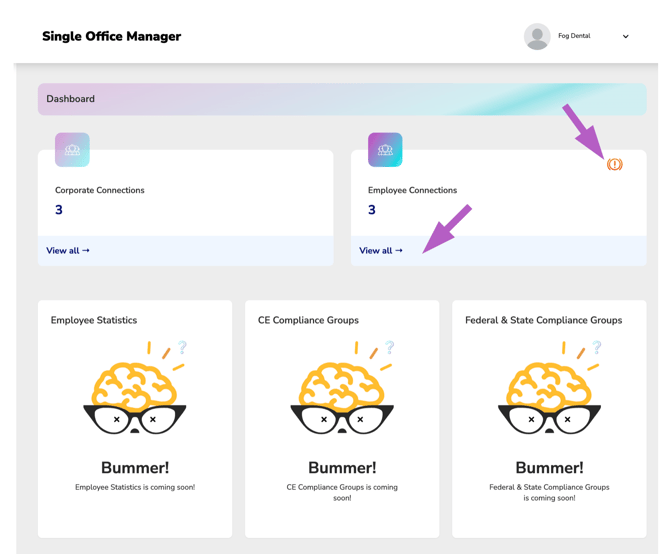
Task: Expand the Fog Dental account dropdown chevron
Action: point(626,36)
